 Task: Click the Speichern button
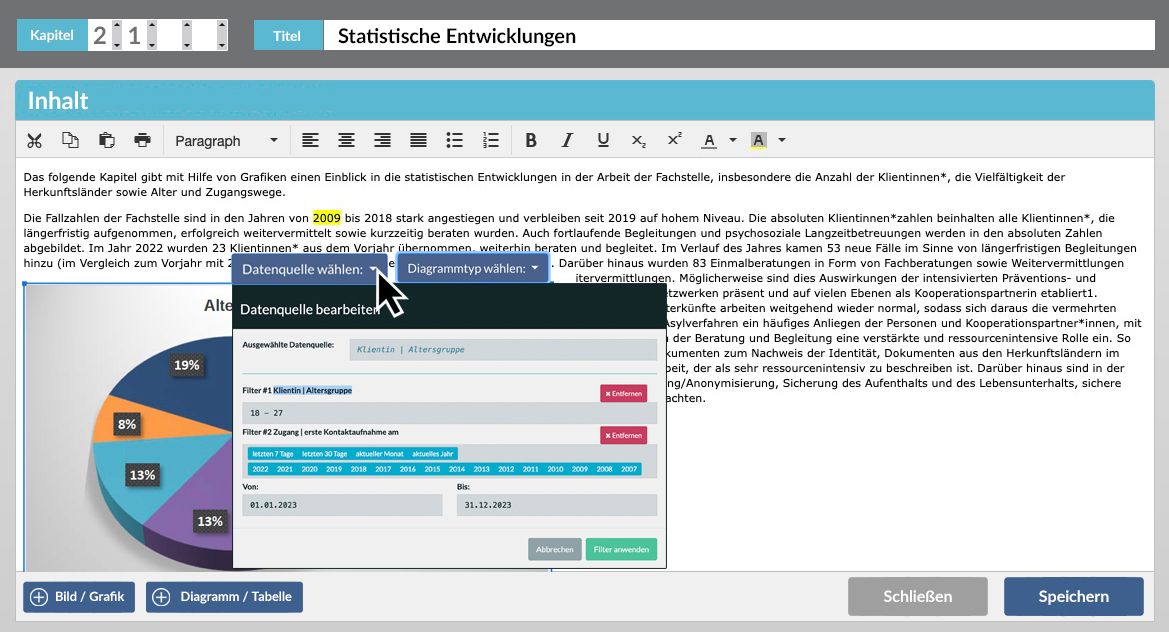[x=1073, y=597]
